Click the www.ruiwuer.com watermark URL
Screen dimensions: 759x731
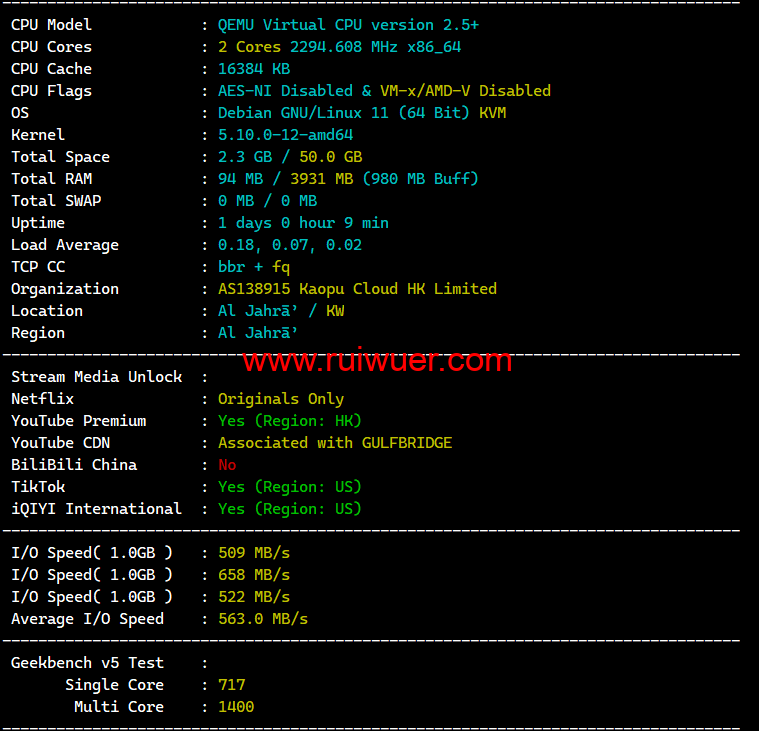[x=377, y=359]
